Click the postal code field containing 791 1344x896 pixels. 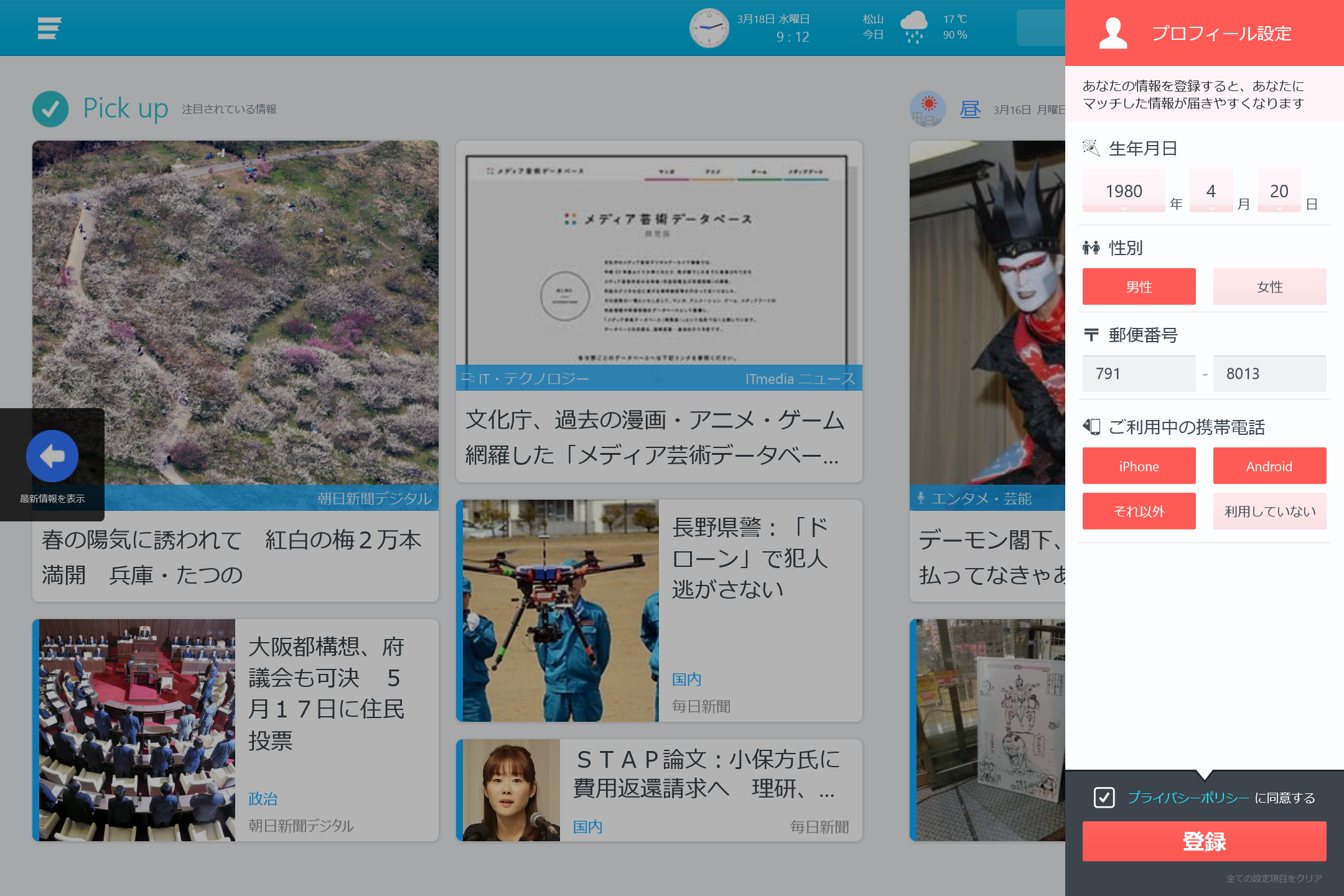click(x=1138, y=373)
